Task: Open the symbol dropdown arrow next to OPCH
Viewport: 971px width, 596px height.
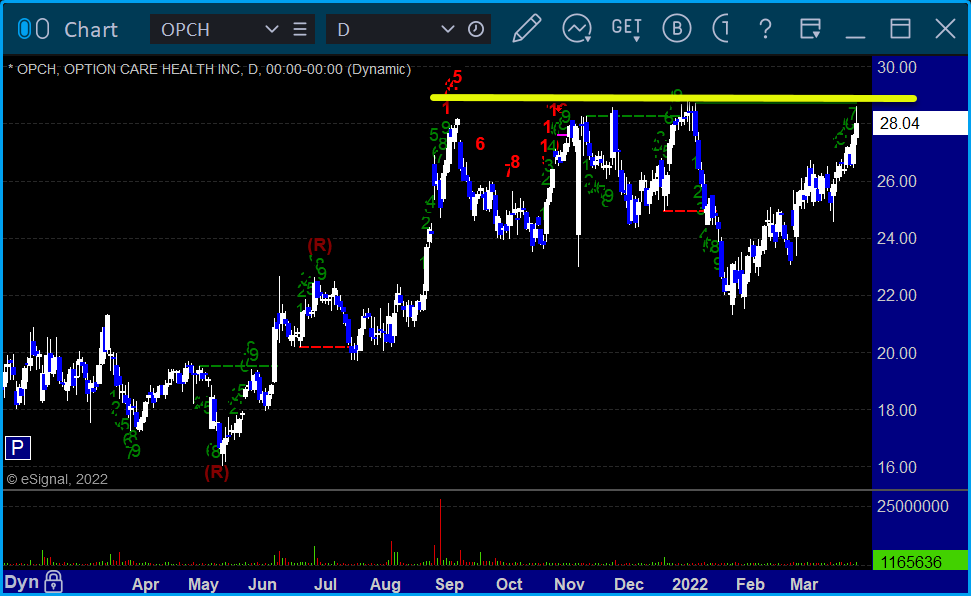Action: (271, 29)
